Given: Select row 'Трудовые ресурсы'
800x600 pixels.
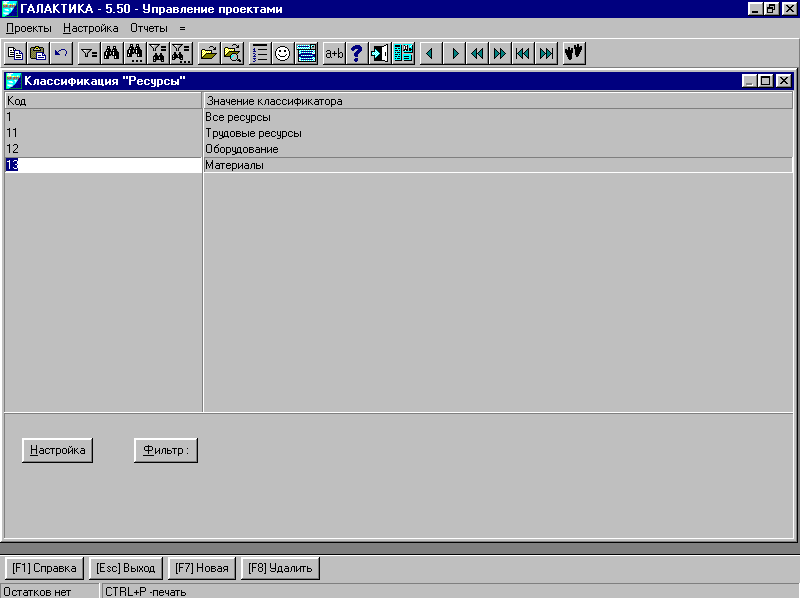Looking at the screenshot, I should [498, 133].
